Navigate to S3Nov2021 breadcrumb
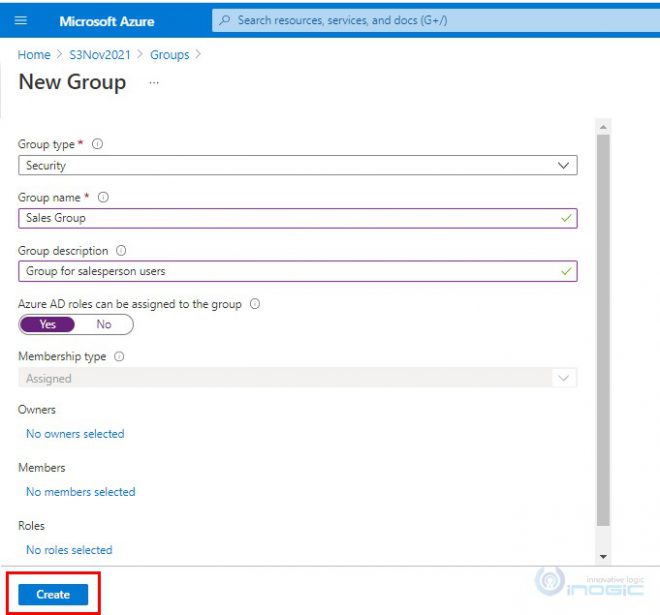The height and width of the screenshot is (615, 660). coord(99,55)
